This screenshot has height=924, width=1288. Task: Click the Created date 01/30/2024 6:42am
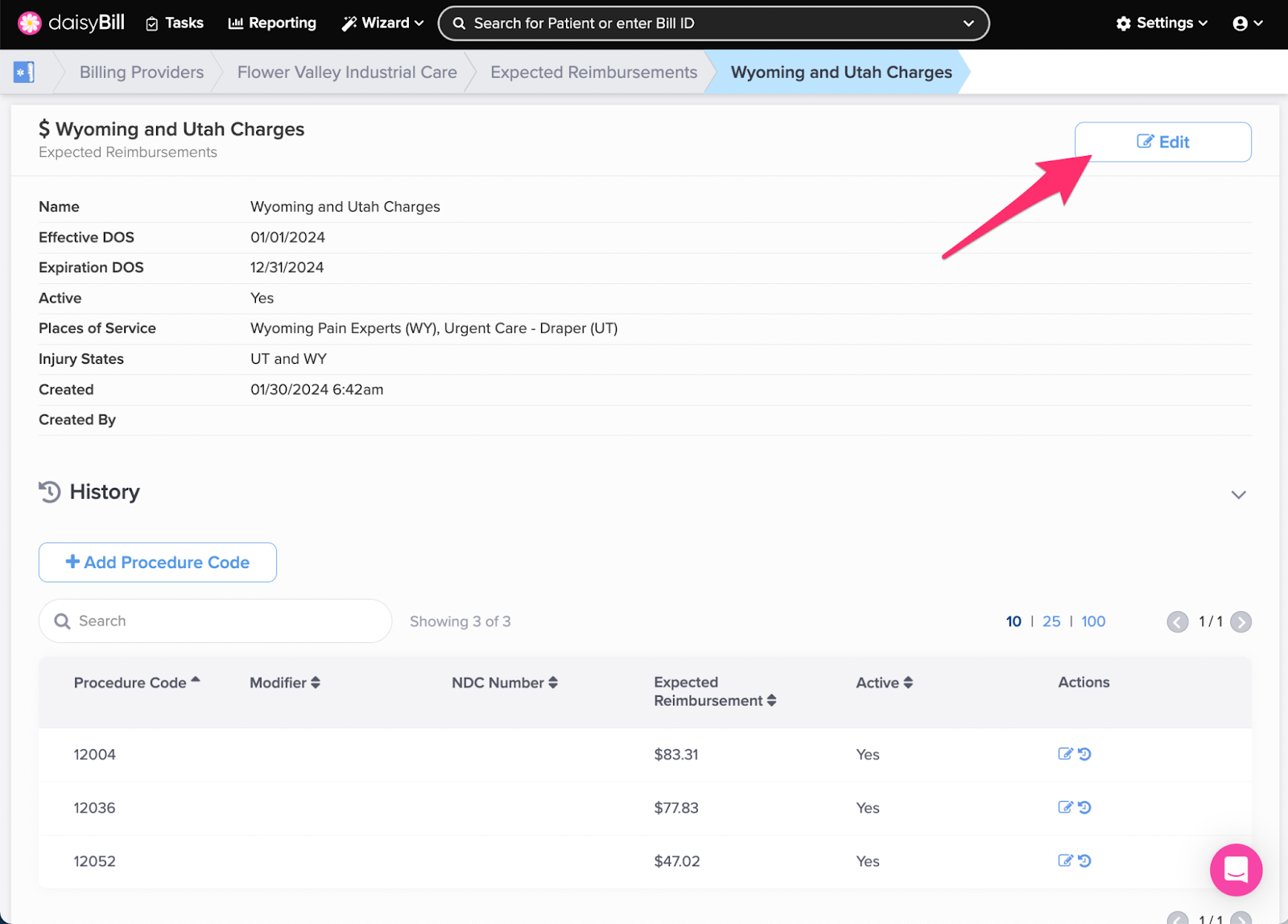coord(317,390)
